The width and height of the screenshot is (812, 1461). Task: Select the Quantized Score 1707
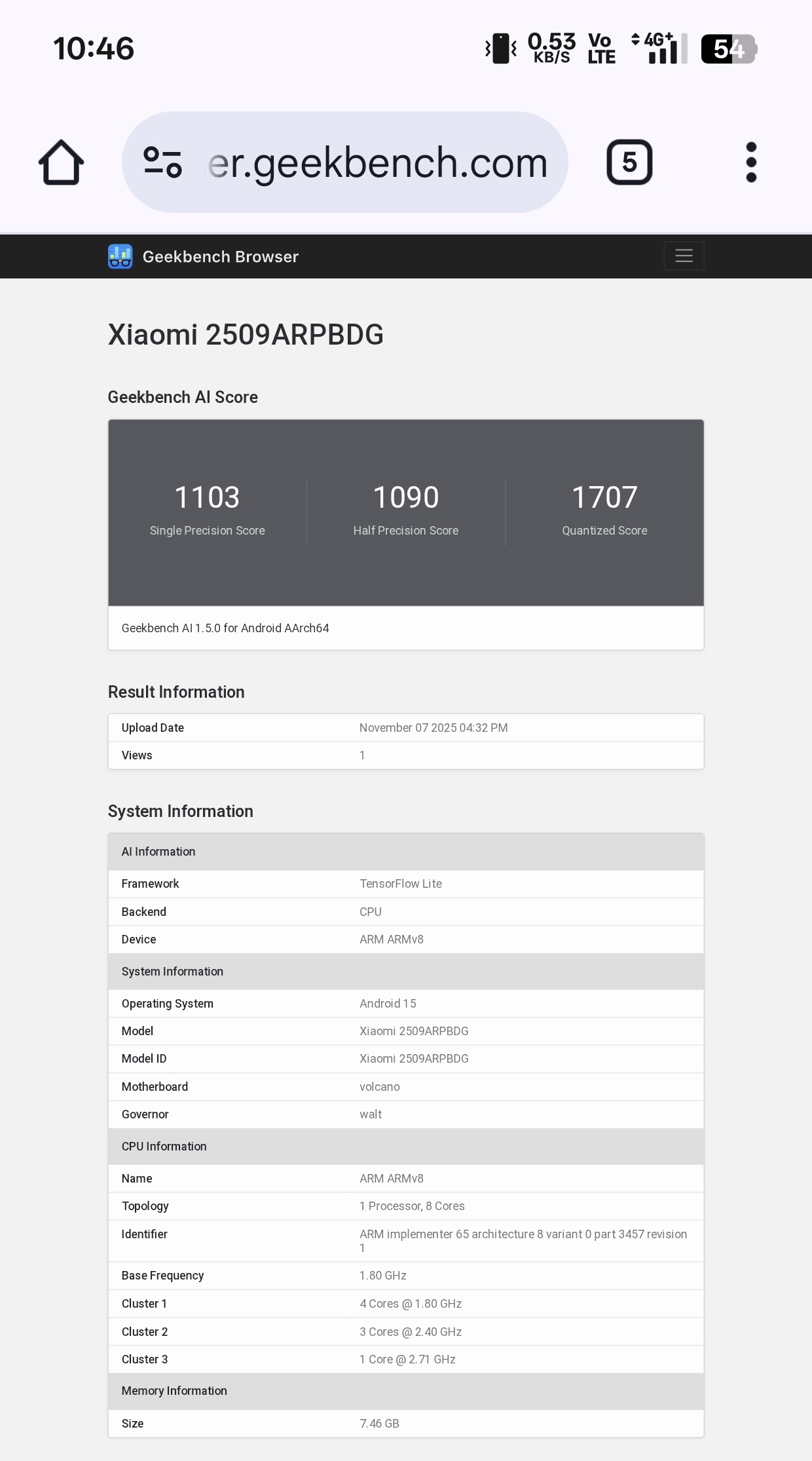[x=604, y=497]
